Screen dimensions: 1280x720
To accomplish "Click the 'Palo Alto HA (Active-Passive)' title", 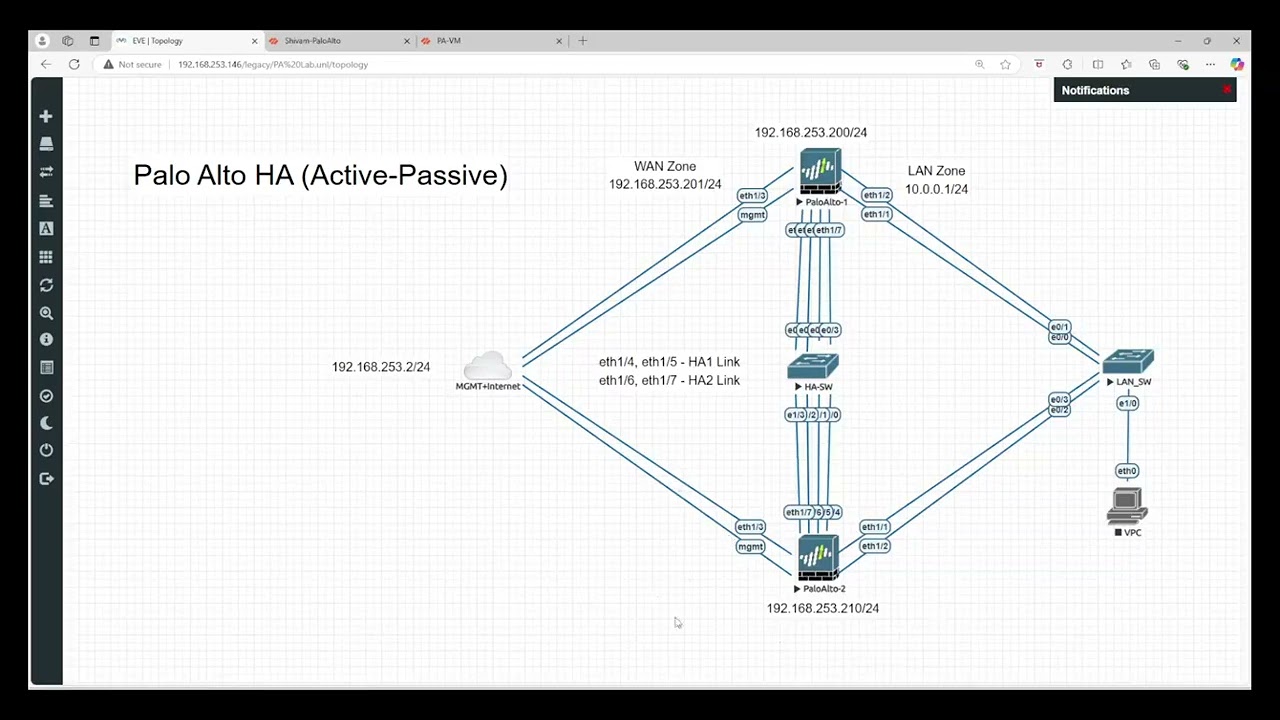I will coord(320,175).
